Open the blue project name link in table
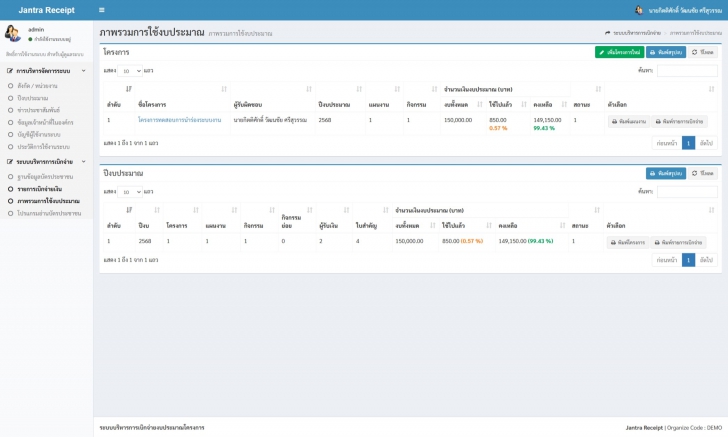This screenshot has height=437, width=728. [x=179, y=120]
